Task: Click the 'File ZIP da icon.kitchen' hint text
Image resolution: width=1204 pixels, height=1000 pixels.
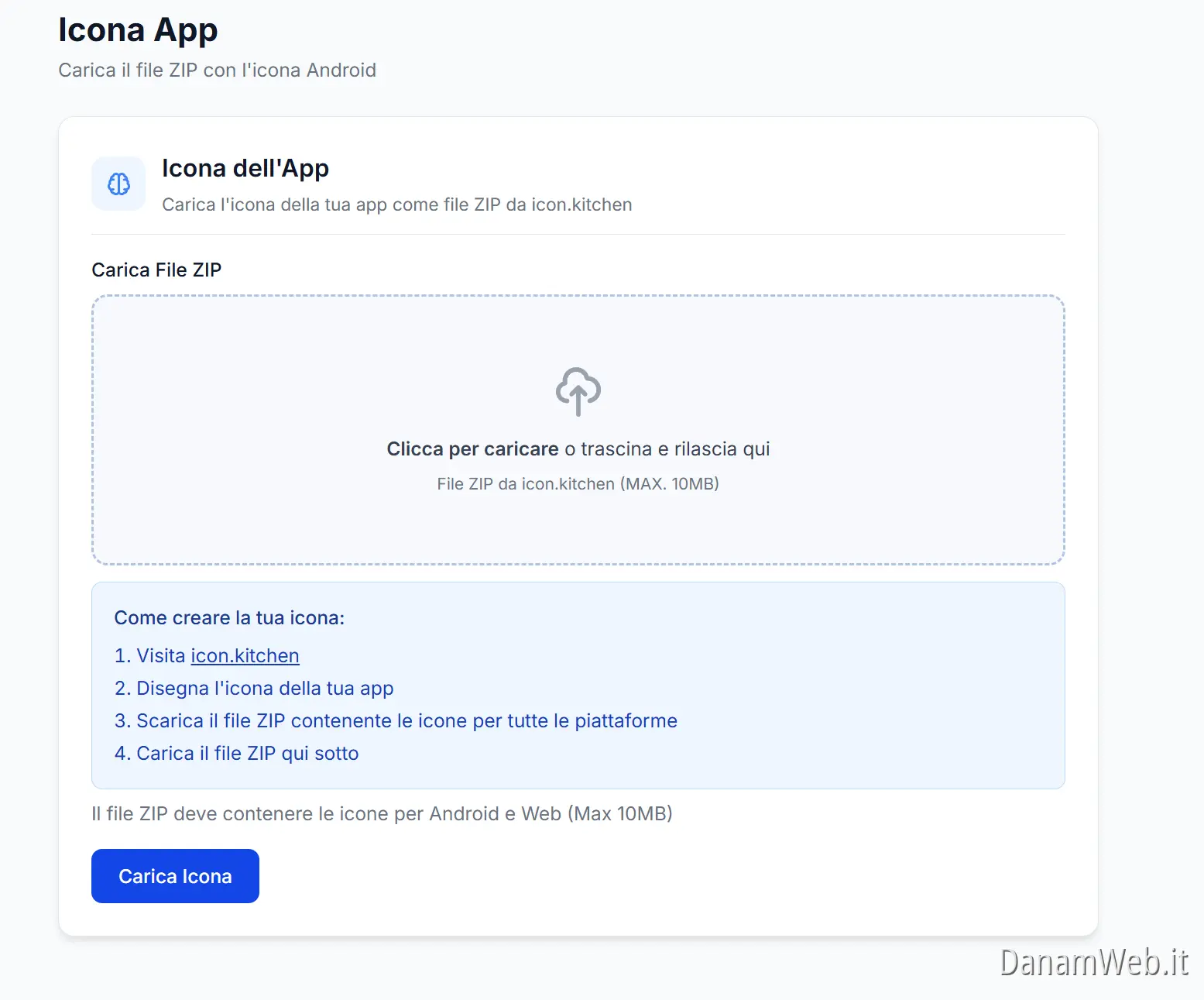Action: tap(578, 483)
